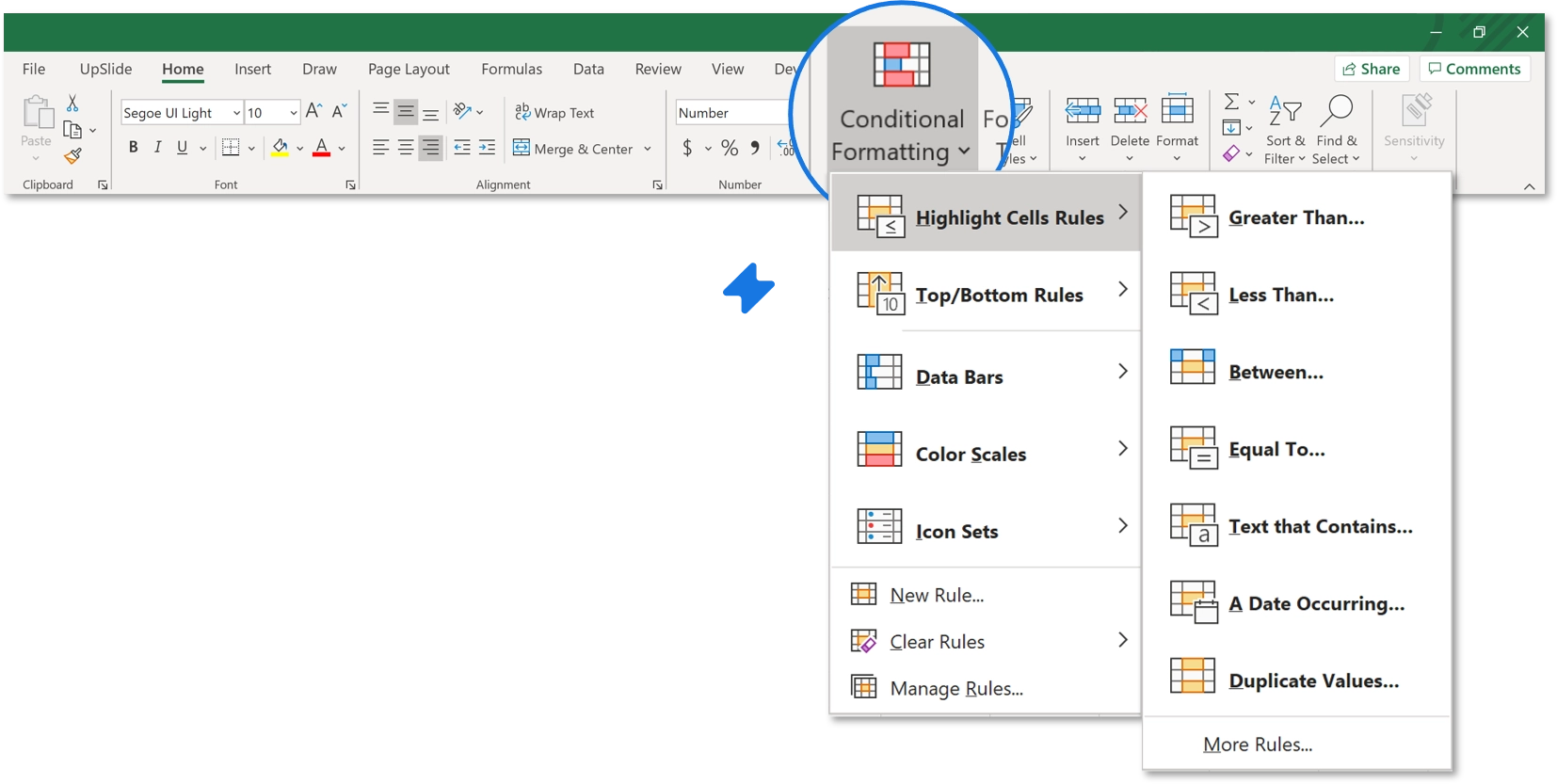Open the font color dropdown arrow
Screen dimensions: 1557x784
click(342, 148)
